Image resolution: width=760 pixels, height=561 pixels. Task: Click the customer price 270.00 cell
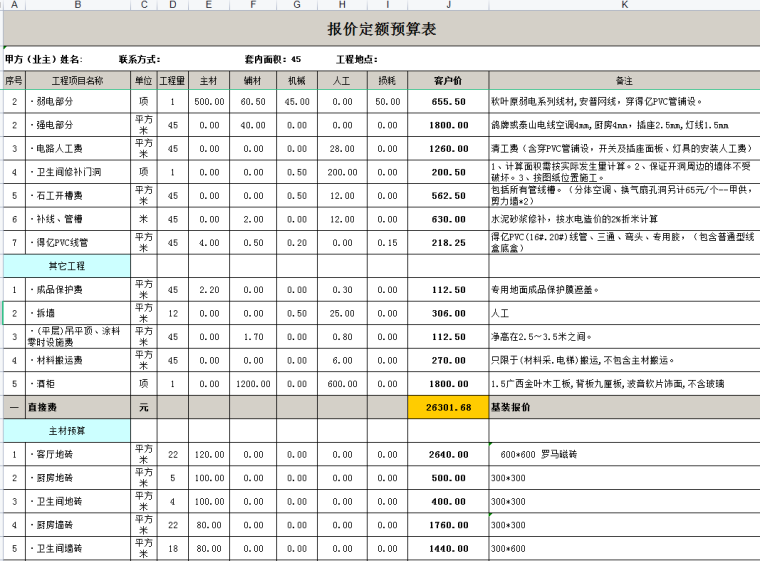coord(448,360)
